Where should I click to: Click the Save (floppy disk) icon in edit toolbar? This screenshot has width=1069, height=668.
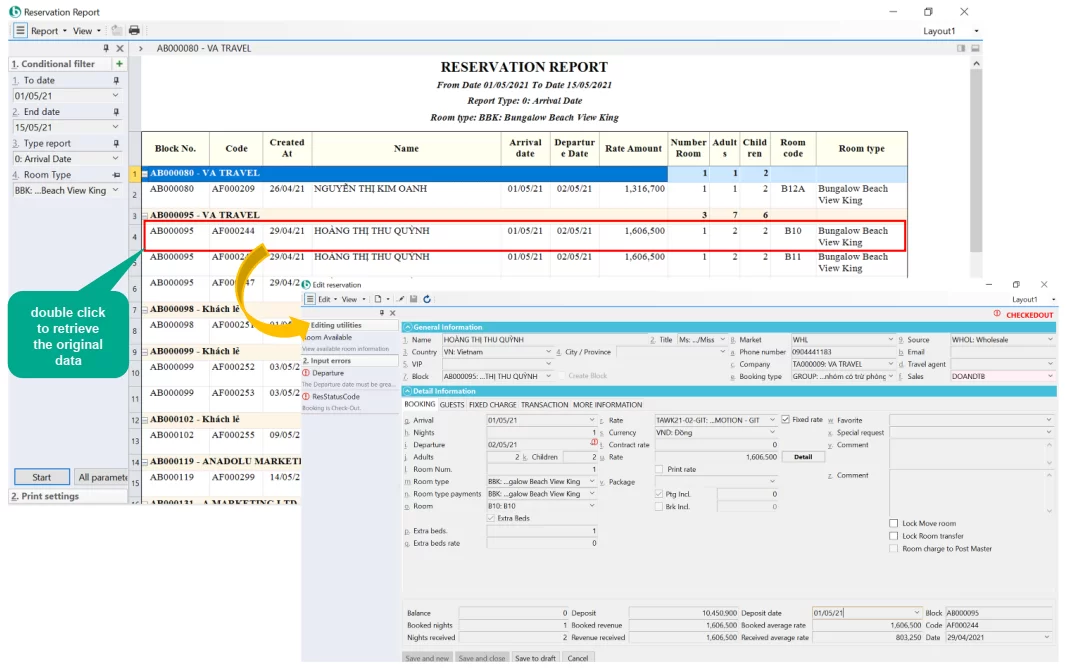(413, 299)
